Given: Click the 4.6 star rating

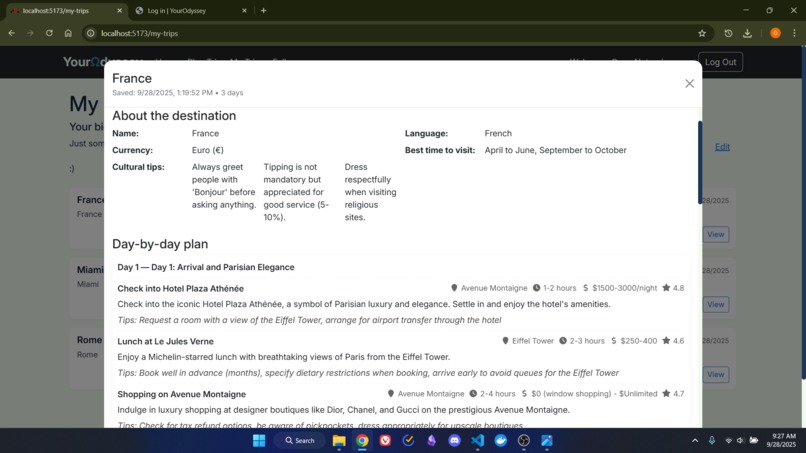Looking at the screenshot, I should 673,341.
